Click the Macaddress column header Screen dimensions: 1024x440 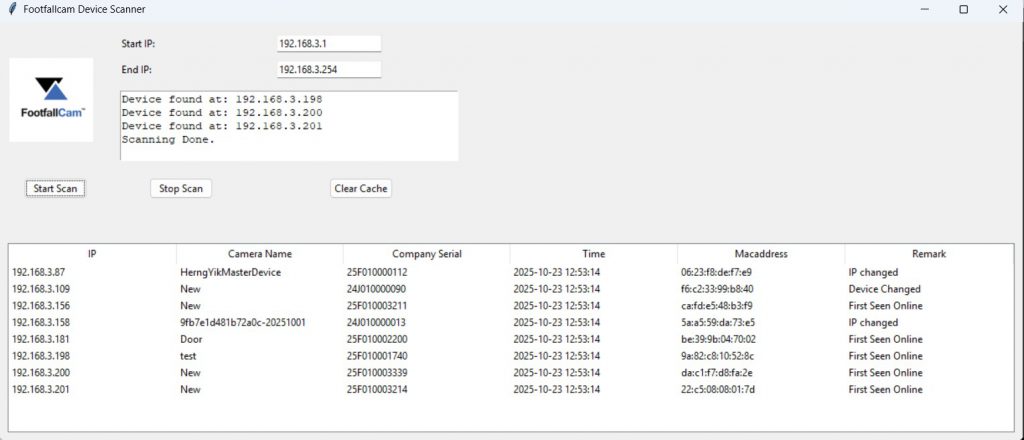[760, 254]
